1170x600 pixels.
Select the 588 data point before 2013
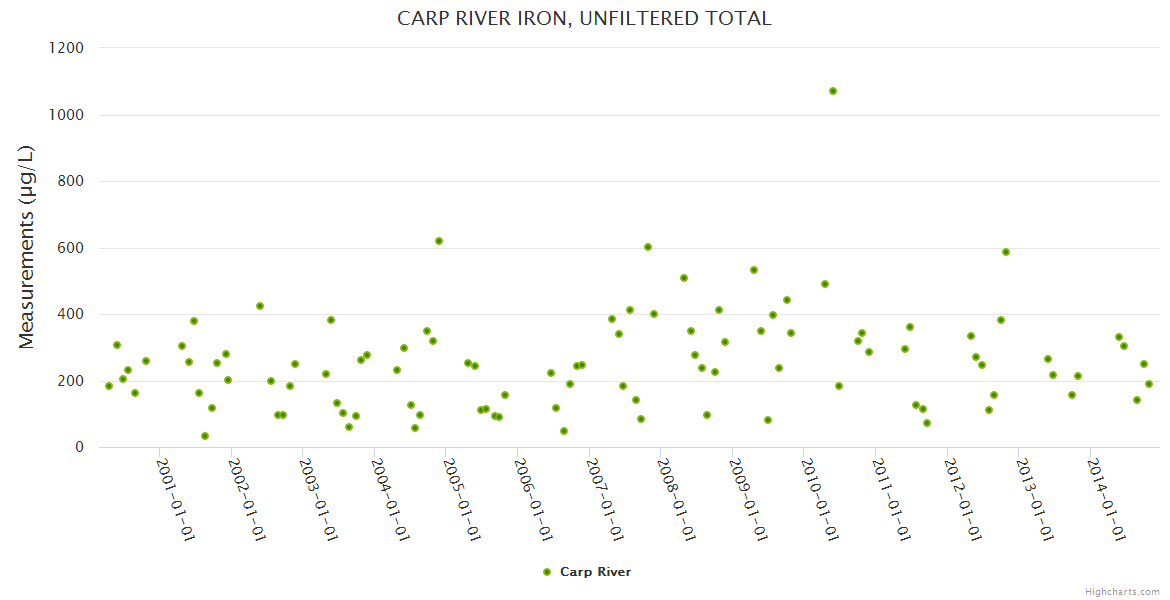pos(1006,252)
